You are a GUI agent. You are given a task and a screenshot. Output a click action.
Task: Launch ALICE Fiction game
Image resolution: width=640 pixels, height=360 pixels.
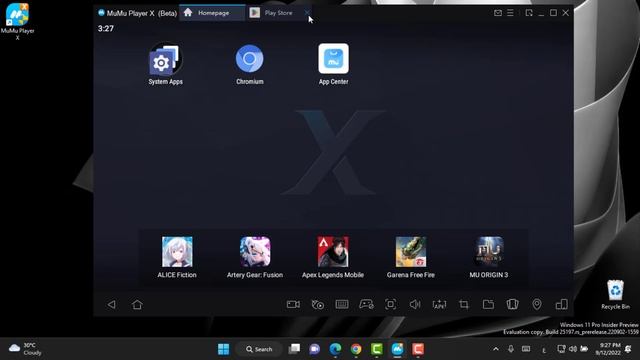[x=177, y=257]
